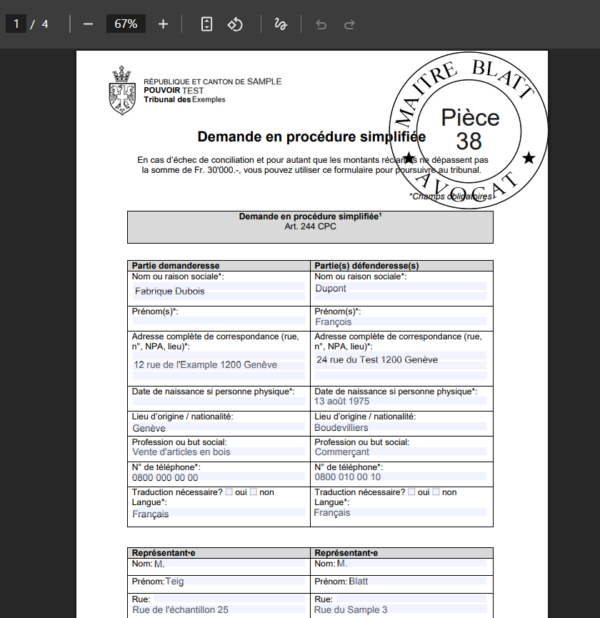Click phone field '0800 000 00 00'

tap(218, 477)
